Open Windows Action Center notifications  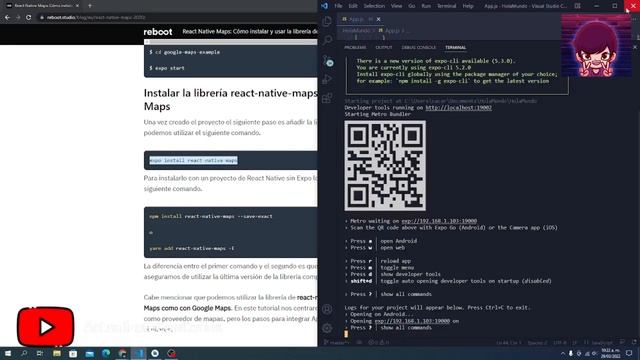coord(629,353)
